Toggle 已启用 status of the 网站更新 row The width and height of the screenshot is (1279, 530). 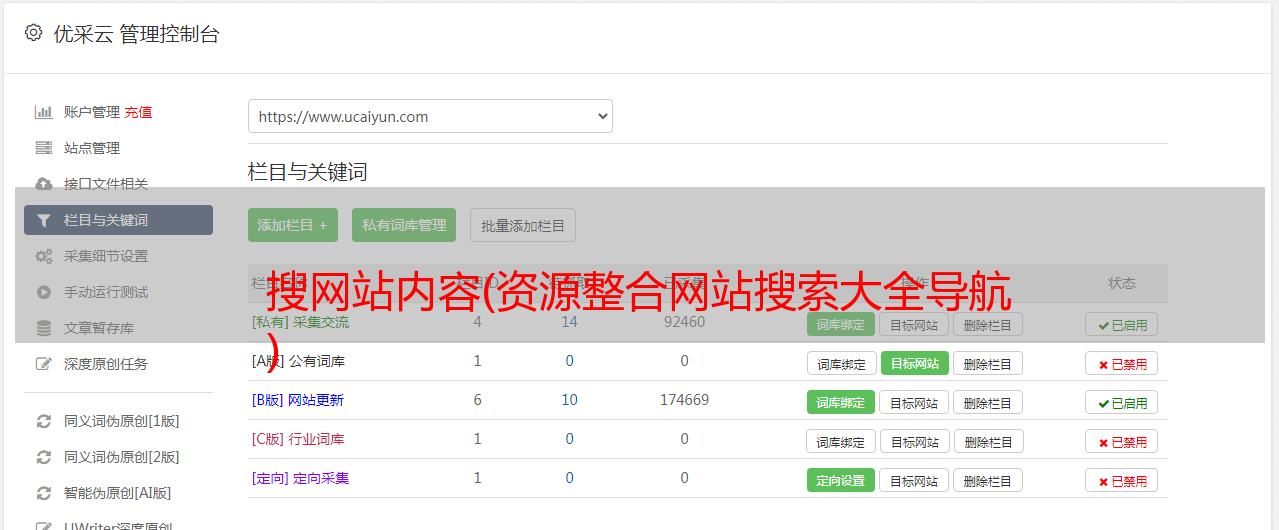(1122, 402)
